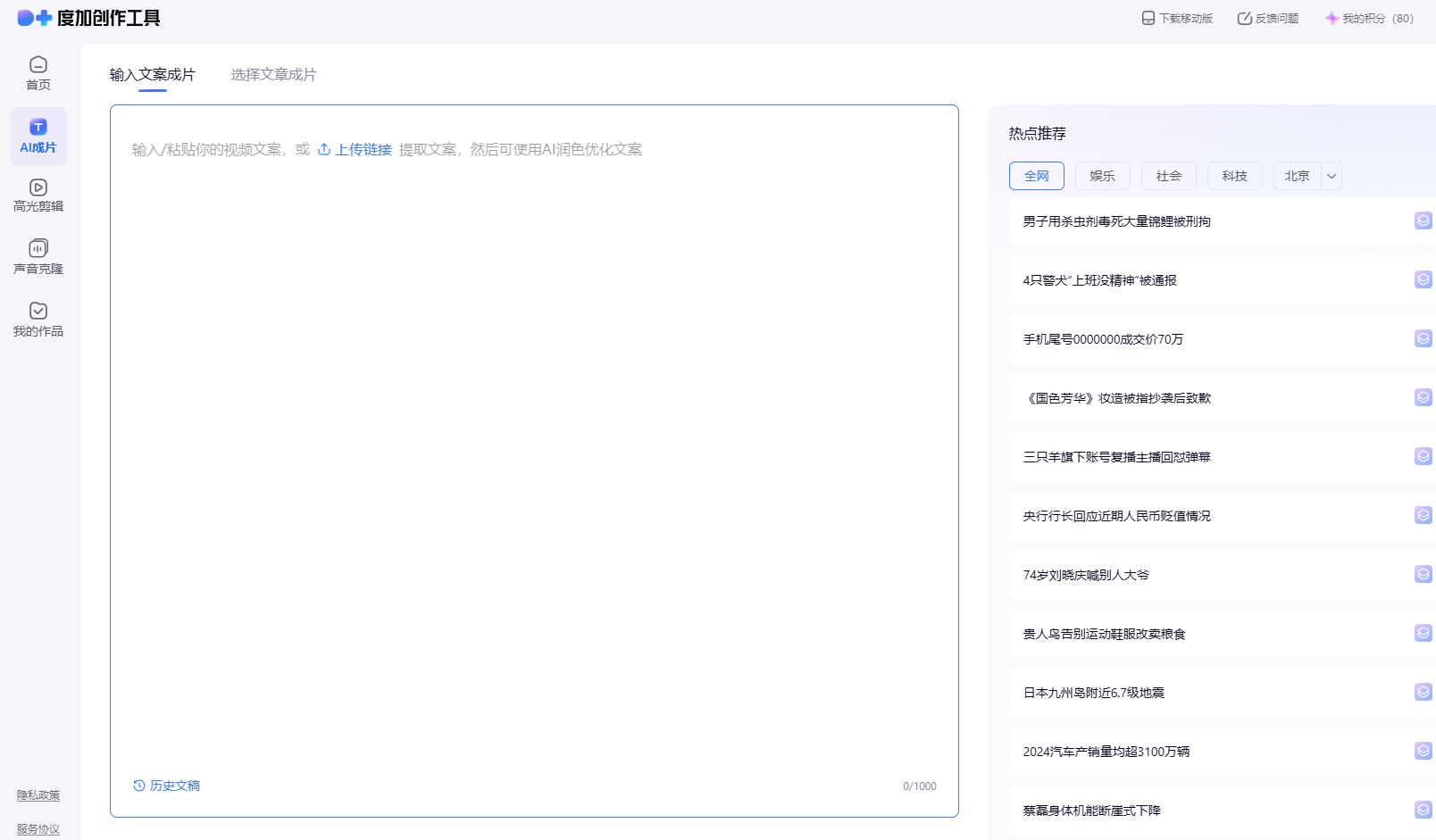This screenshot has height=840, width=1436.
Task: Open 高光剪辑 highlight editing
Action: 38,195
